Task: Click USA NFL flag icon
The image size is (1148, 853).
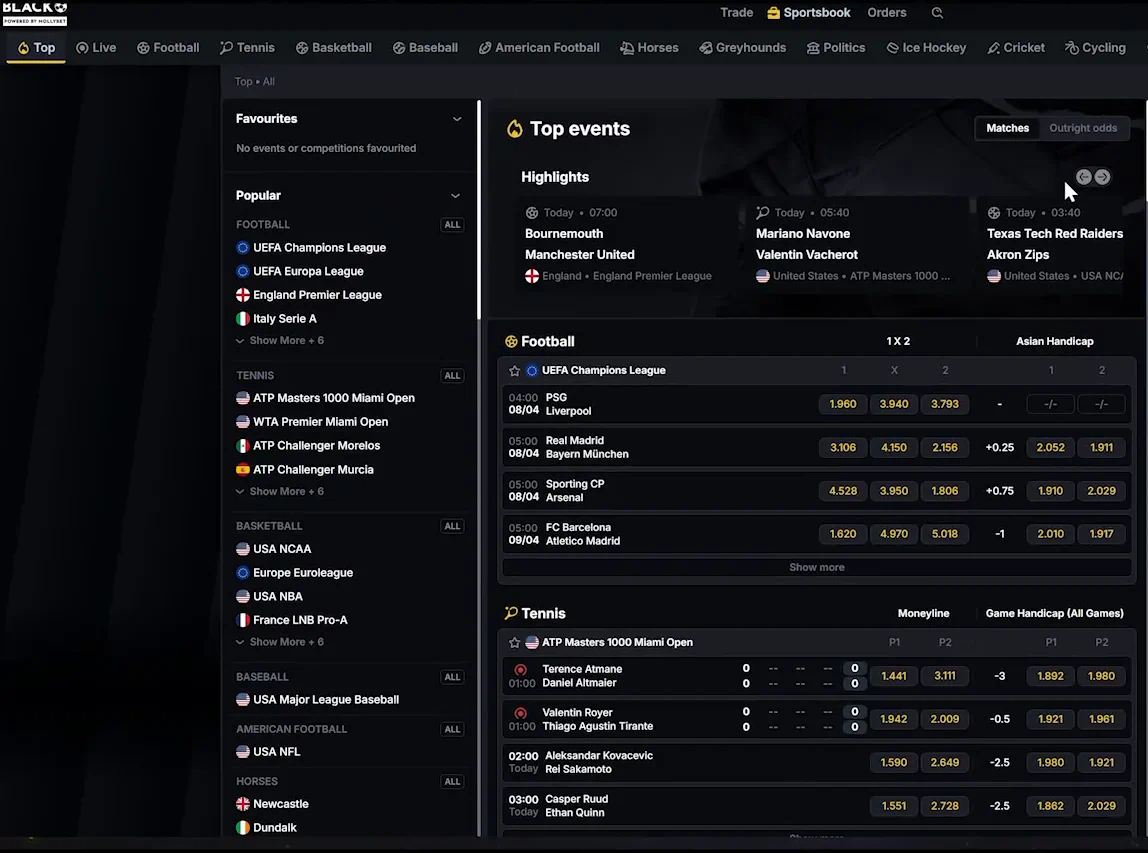Action: coord(242,751)
